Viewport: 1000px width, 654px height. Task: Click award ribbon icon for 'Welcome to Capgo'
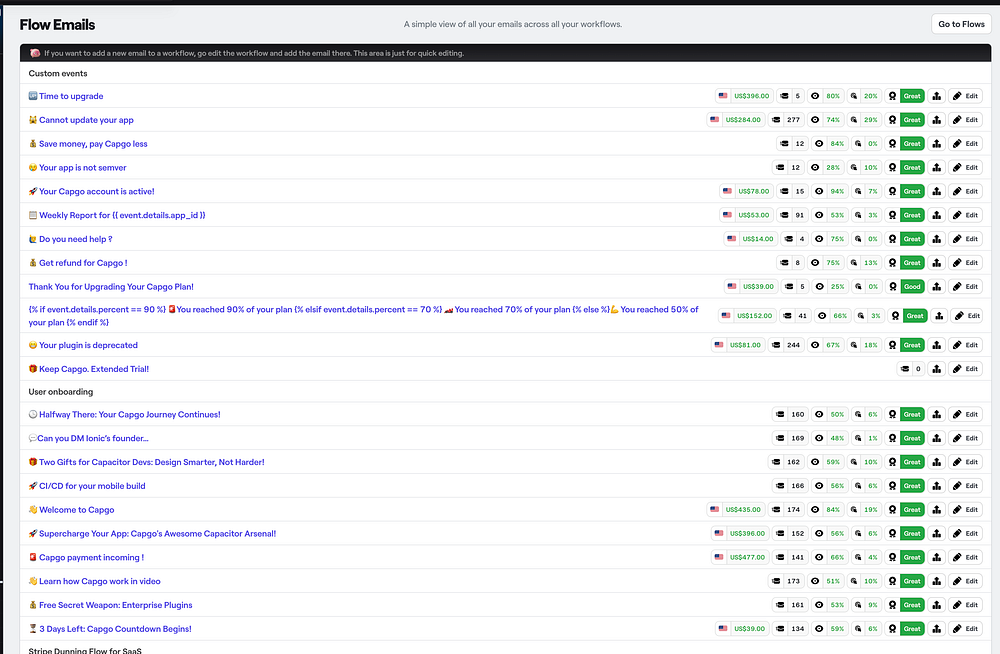click(892, 510)
